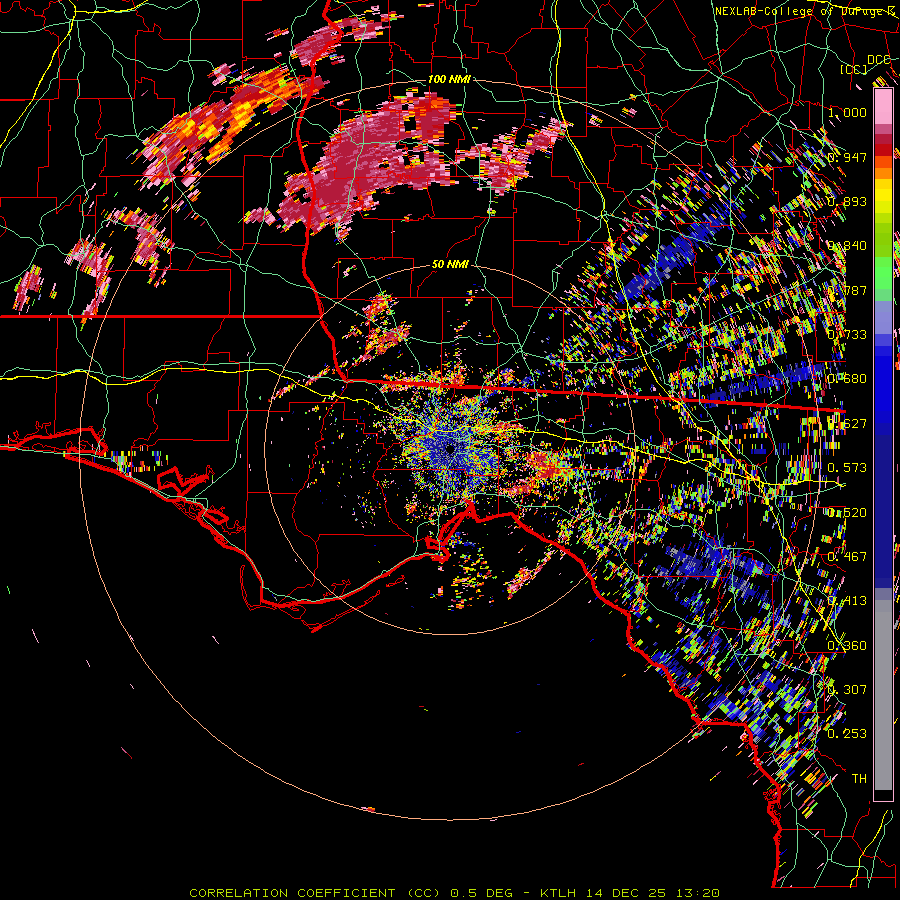This screenshot has height=900, width=900.
Task: Click the 0.573 scale value
Action: point(847,467)
